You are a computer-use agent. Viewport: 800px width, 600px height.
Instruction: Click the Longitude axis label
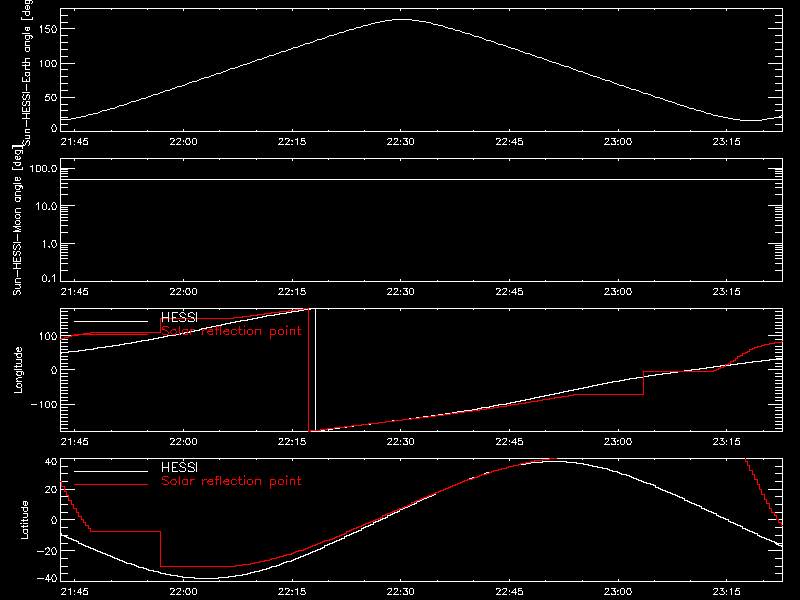[18, 370]
